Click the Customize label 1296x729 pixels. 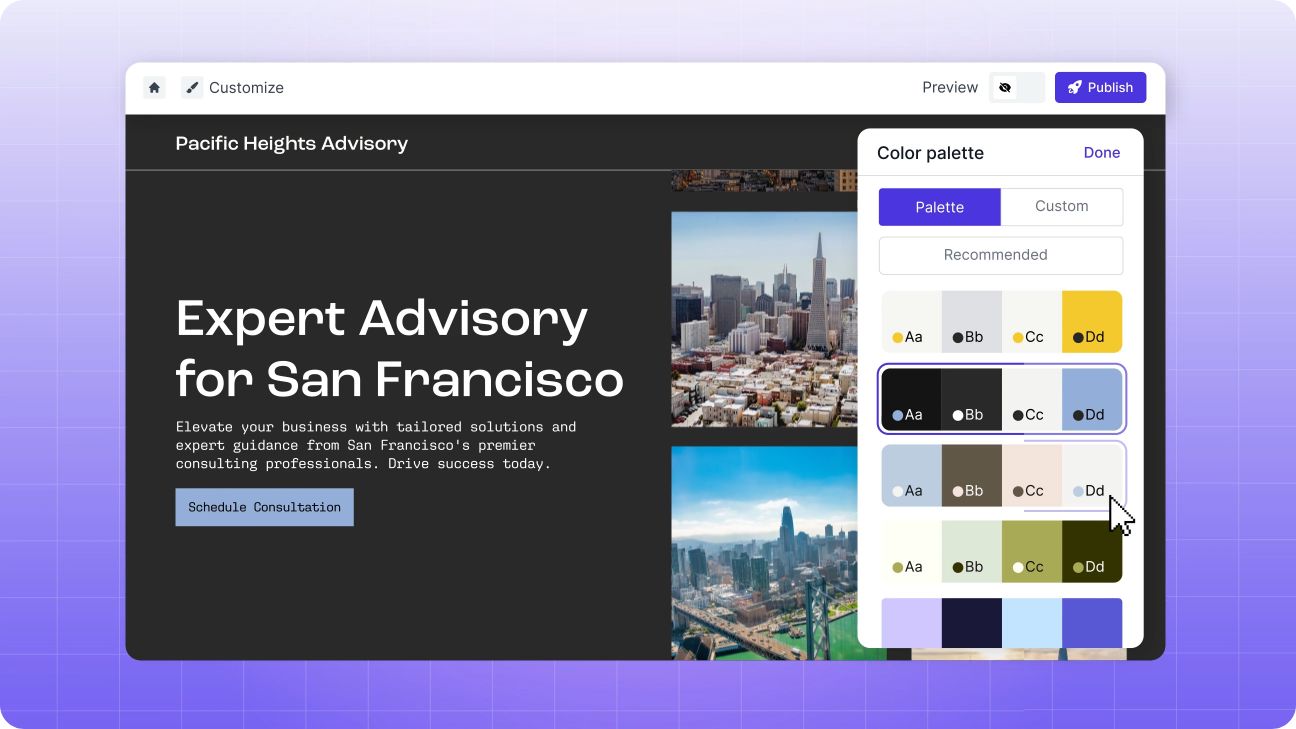[246, 88]
